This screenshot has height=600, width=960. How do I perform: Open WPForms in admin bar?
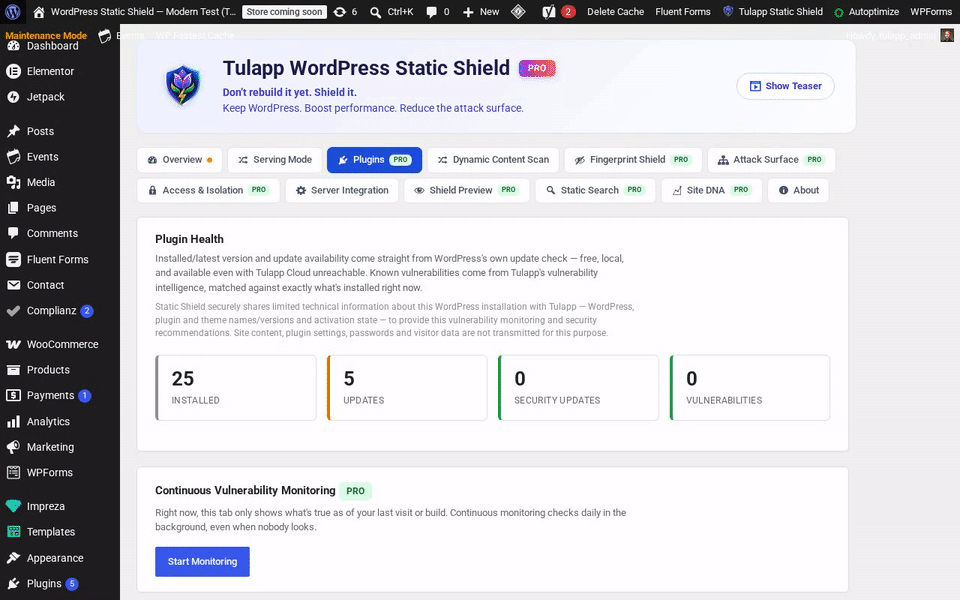click(x=931, y=12)
